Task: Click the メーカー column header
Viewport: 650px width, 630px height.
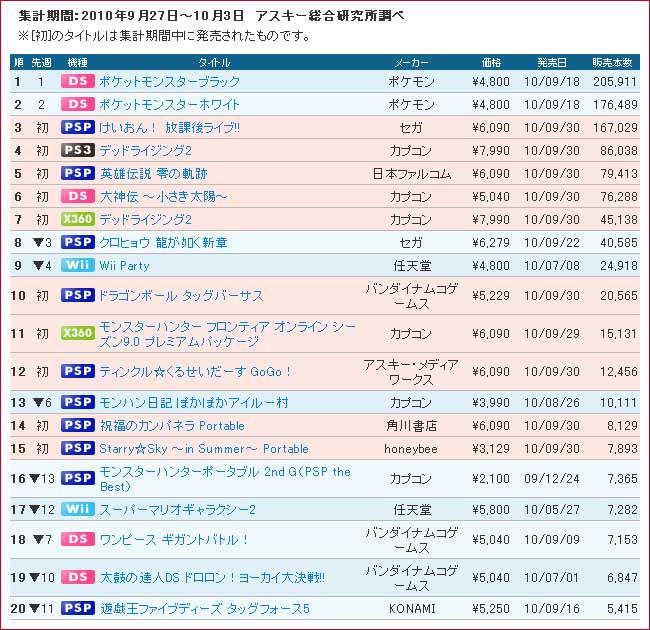Action: [x=411, y=62]
